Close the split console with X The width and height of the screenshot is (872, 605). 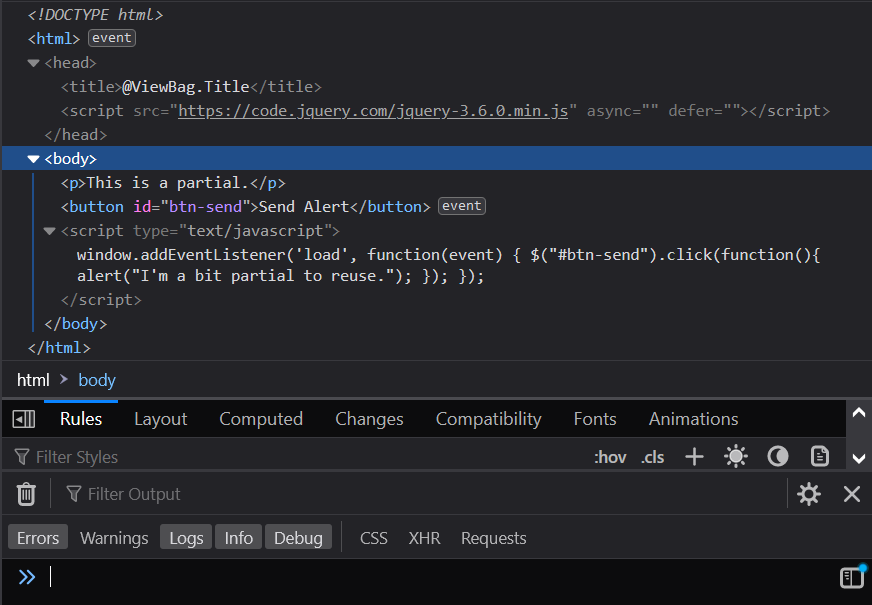click(x=851, y=494)
